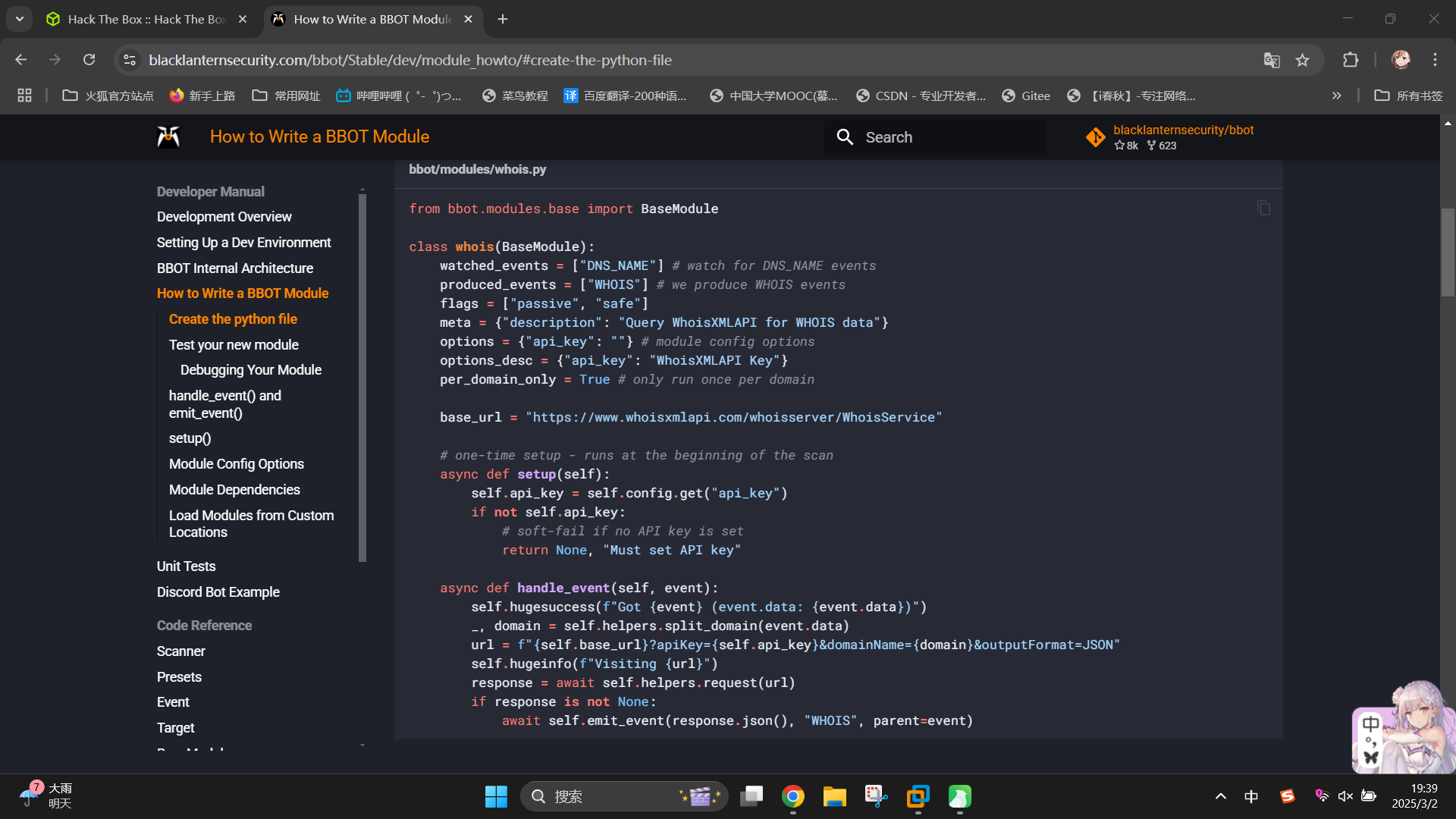Viewport: 1456px width, 819px height.
Task: Open the Chrome three-dot menu
Action: coord(1435,60)
